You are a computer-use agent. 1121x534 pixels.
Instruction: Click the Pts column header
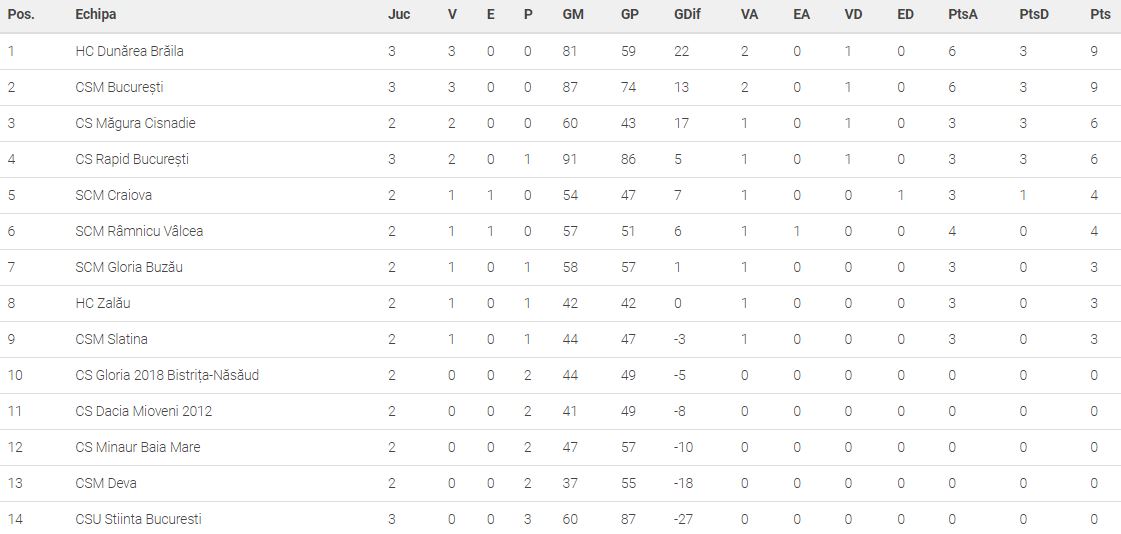coord(1100,15)
